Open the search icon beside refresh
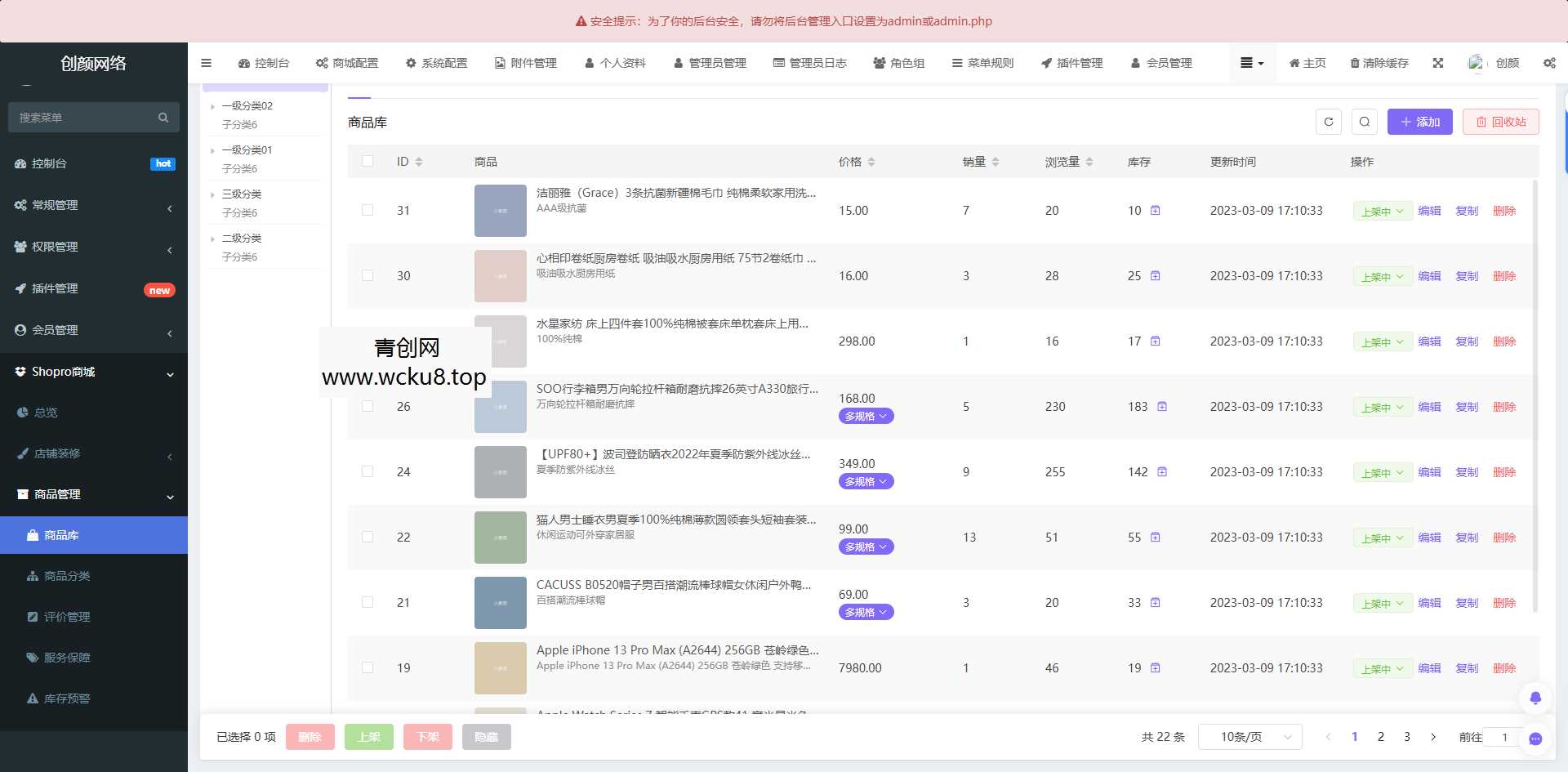 pos(1365,121)
